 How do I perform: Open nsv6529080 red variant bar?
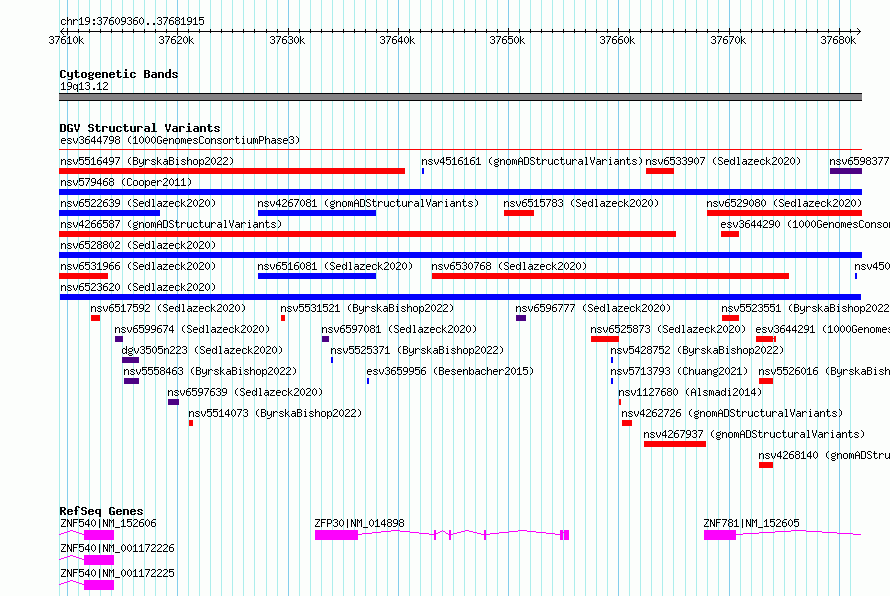[784, 213]
